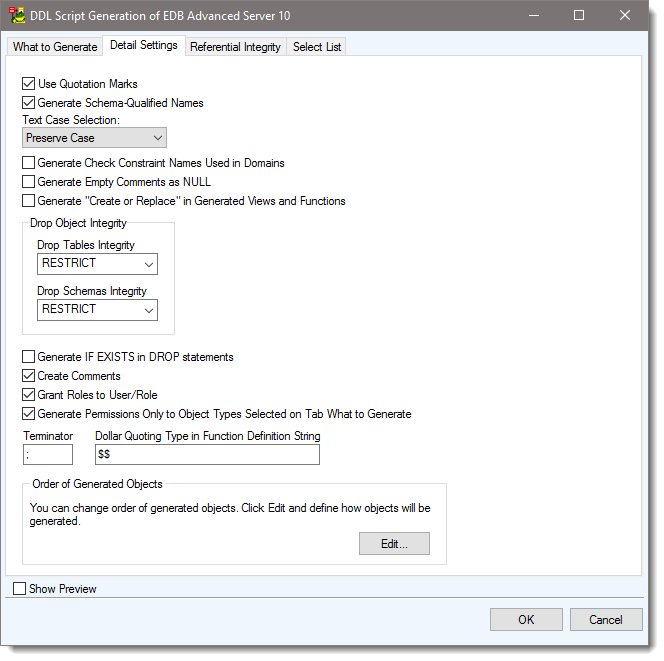Switch to the Select List tab
This screenshot has width=664, height=661.
click(x=317, y=47)
